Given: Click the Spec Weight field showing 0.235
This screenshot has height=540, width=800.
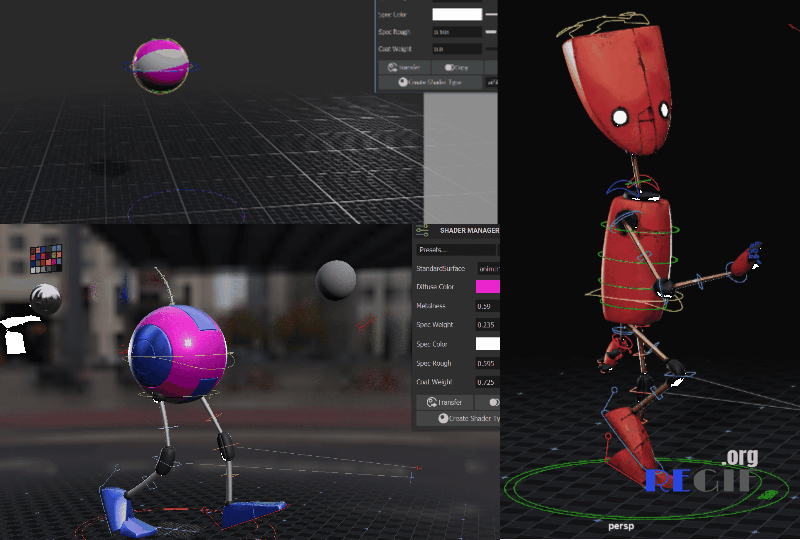Looking at the screenshot, I should click(x=487, y=325).
